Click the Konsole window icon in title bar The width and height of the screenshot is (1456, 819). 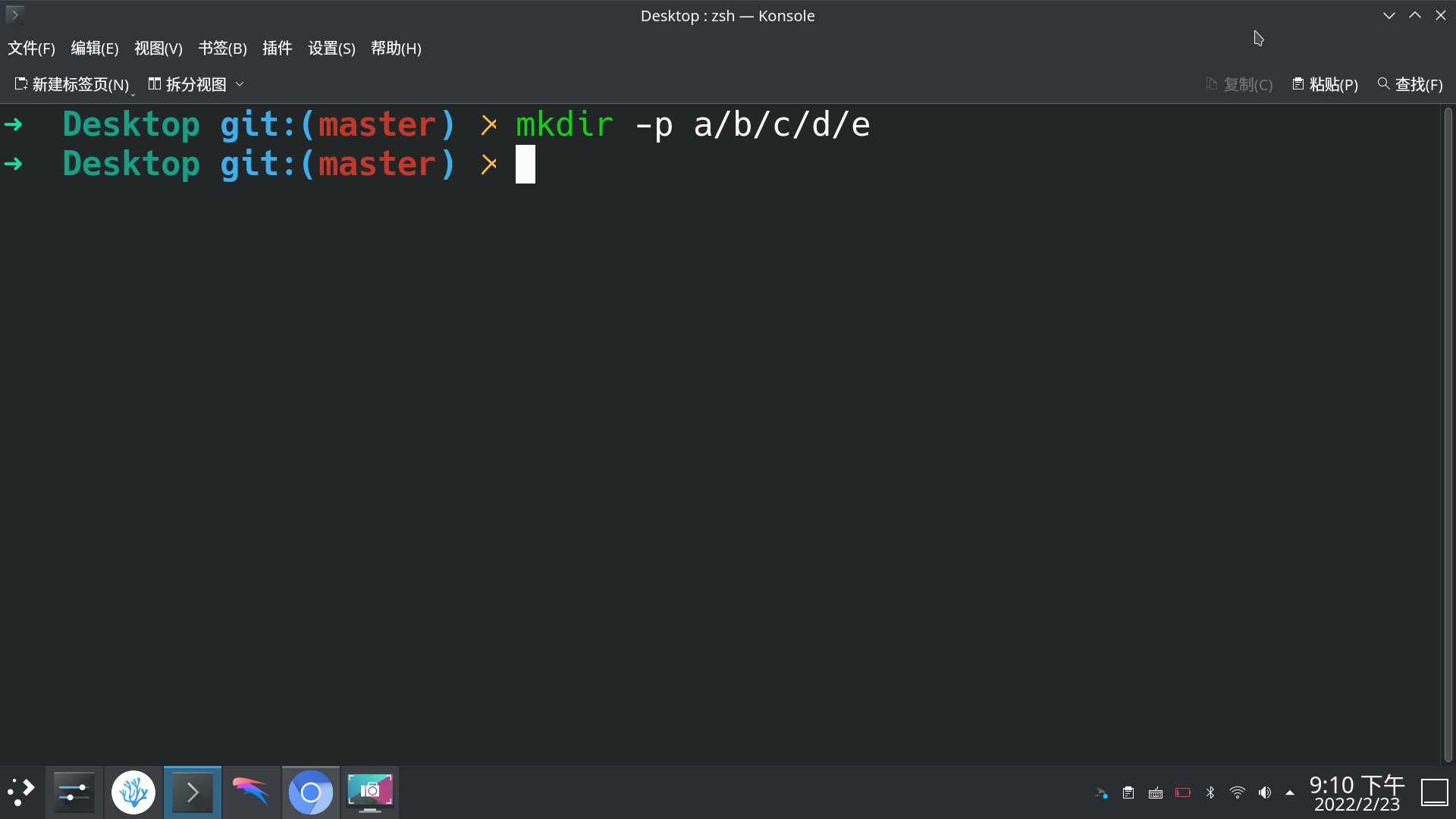(x=14, y=14)
